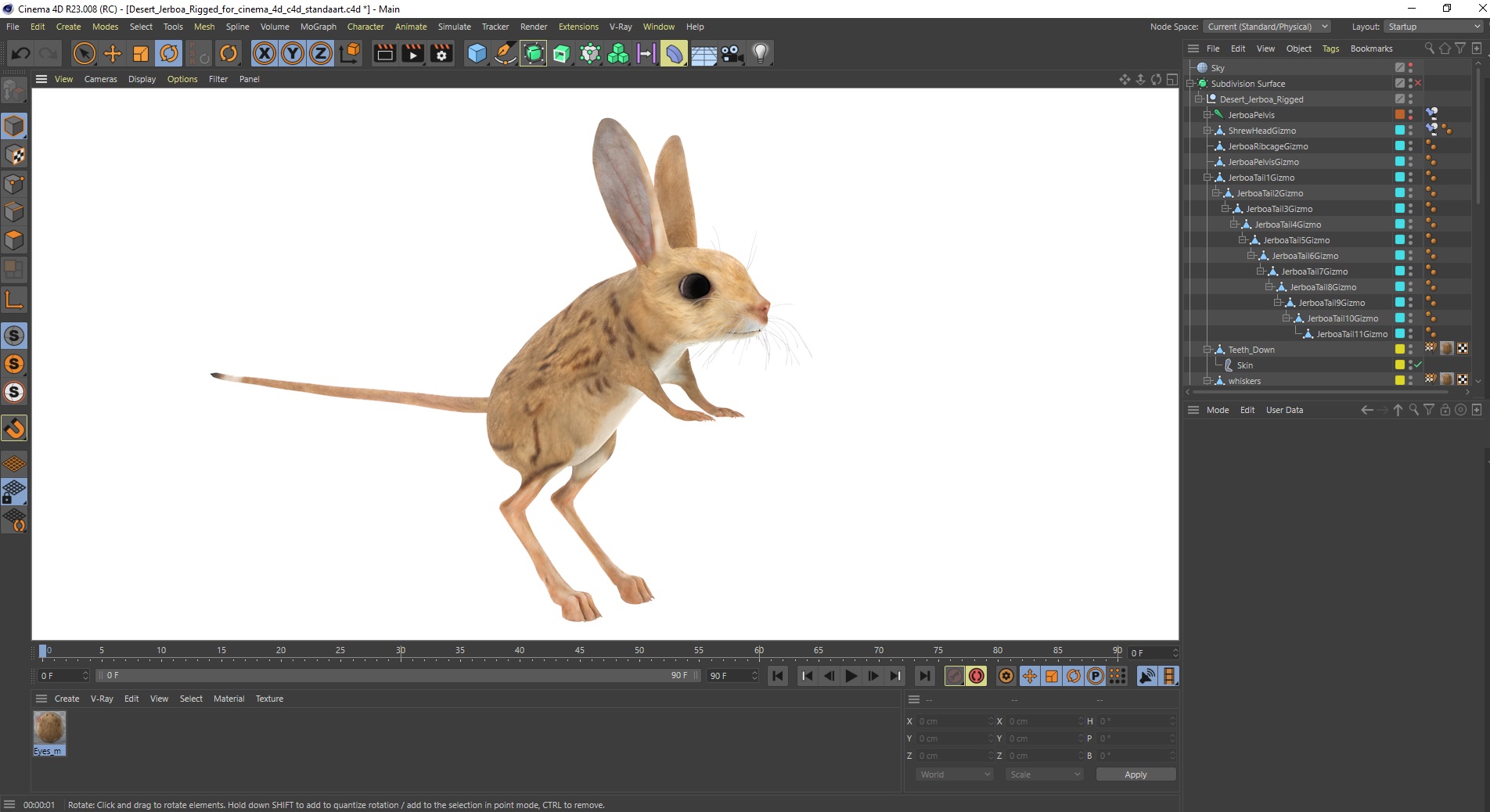Open Node Space dropdown

click(x=1266, y=27)
